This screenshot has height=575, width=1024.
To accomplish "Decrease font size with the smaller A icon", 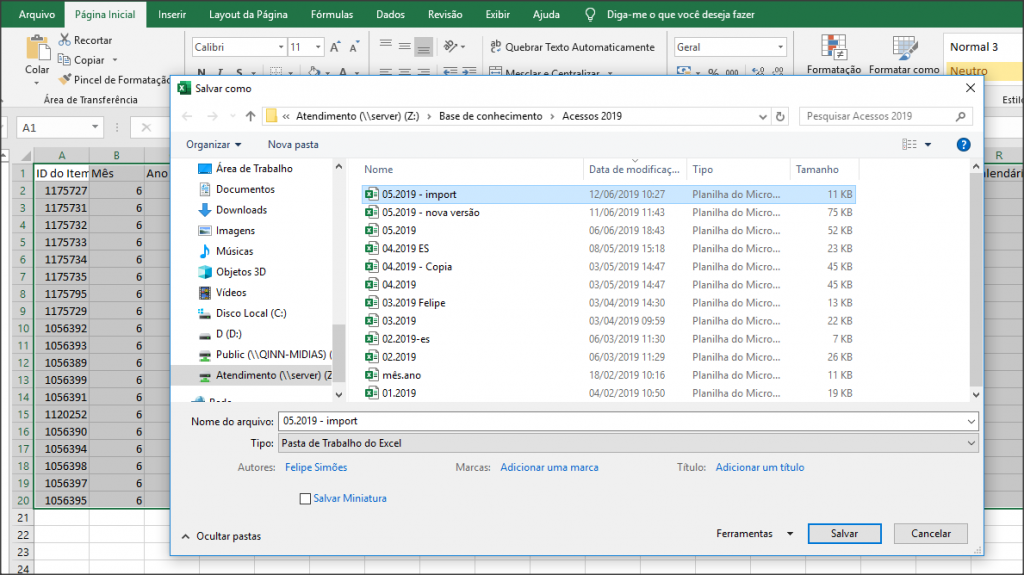I will (x=354, y=47).
